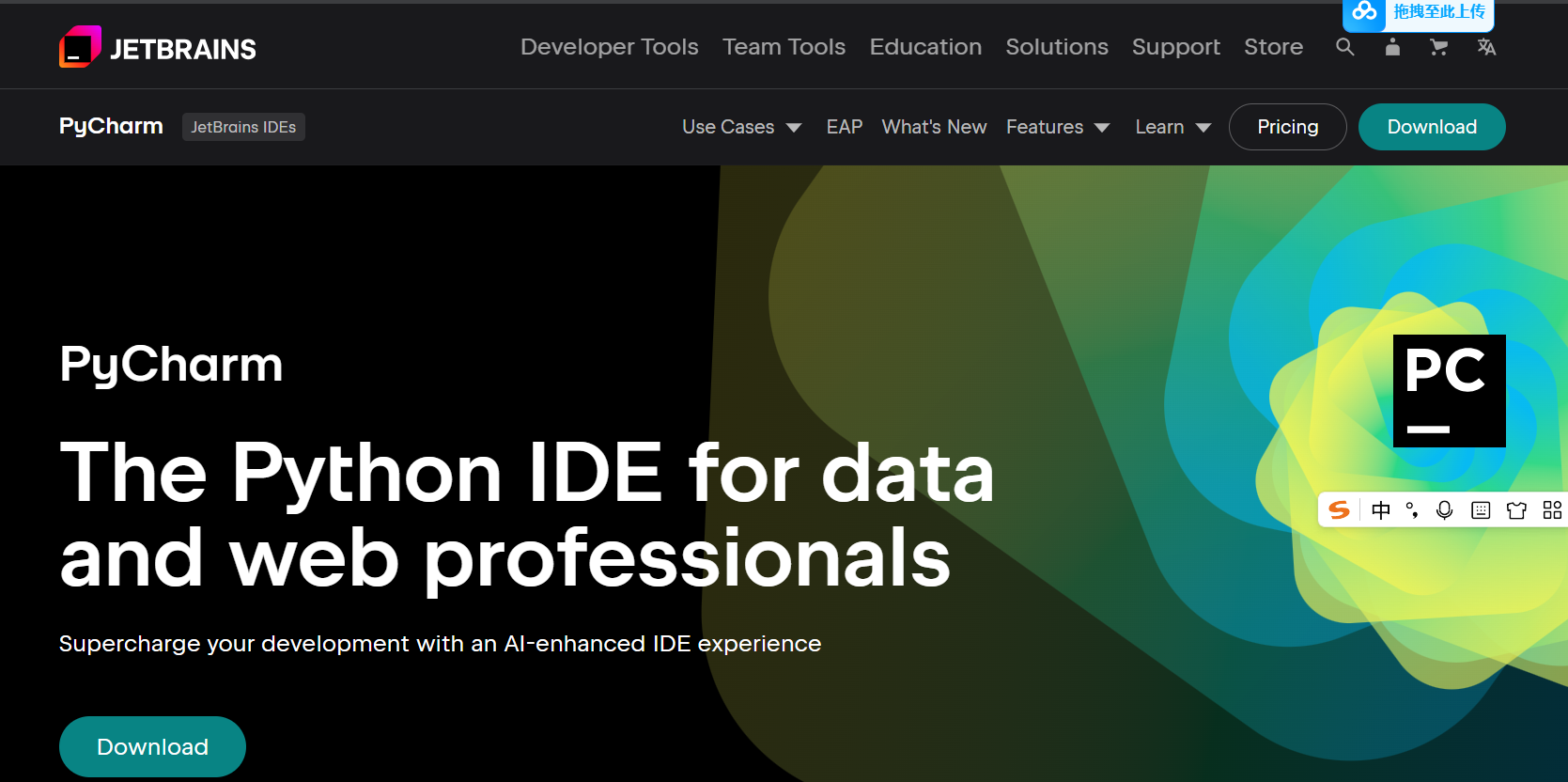The height and width of the screenshot is (782, 1568).
Task: Click the Download button in the navigation bar
Action: pos(1432,127)
